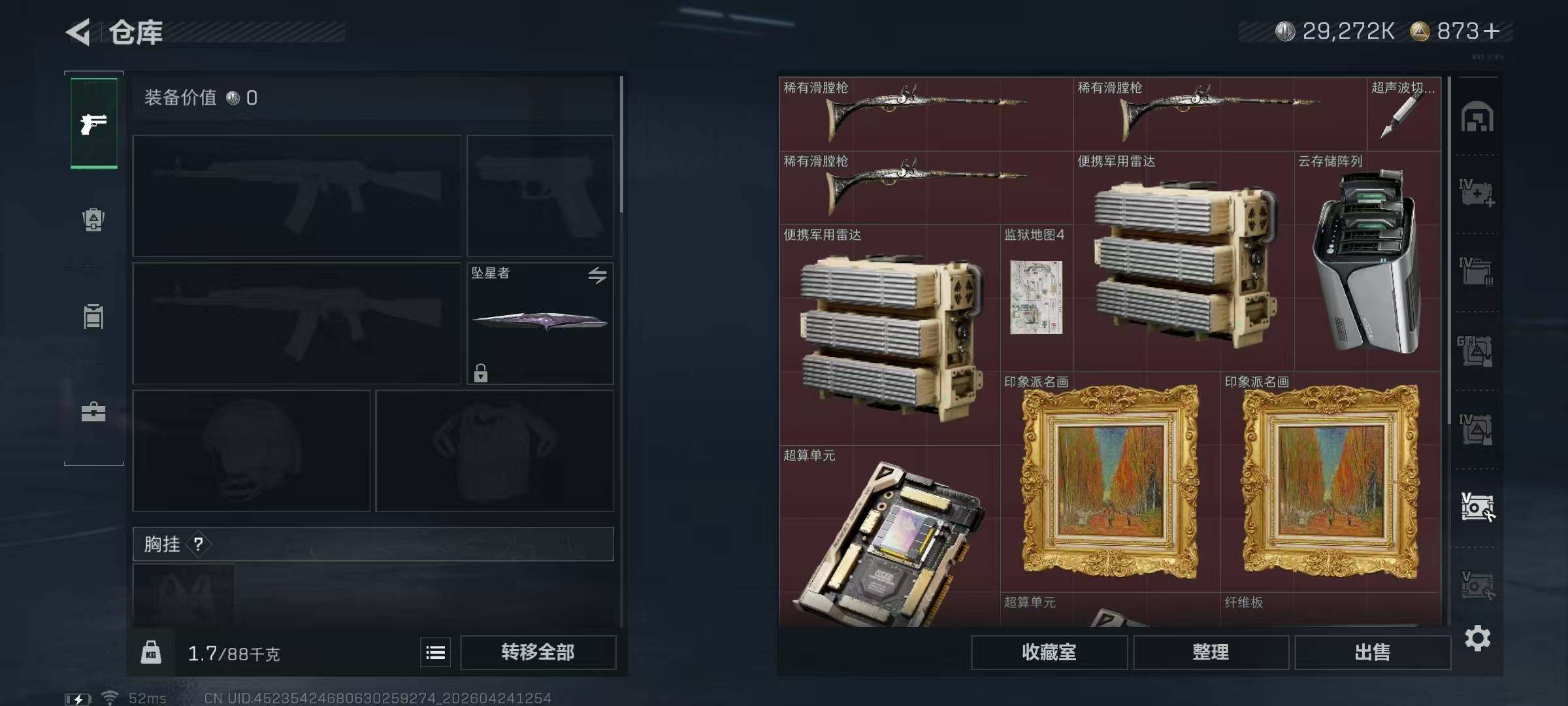Select the main stash house icon
The image size is (1568, 706).
(x=1477, y=117)
